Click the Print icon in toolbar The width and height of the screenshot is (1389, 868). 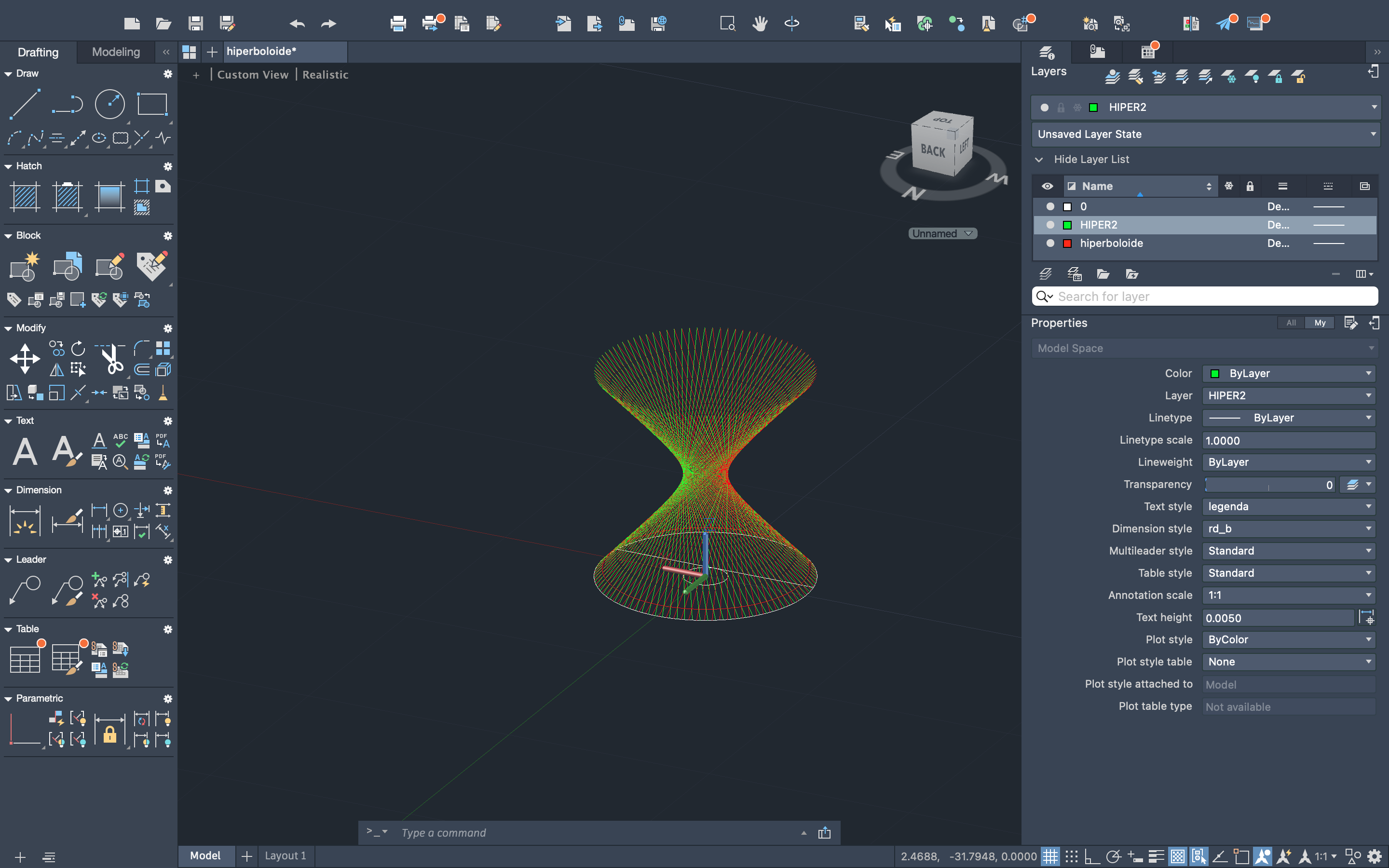[398, 23]
